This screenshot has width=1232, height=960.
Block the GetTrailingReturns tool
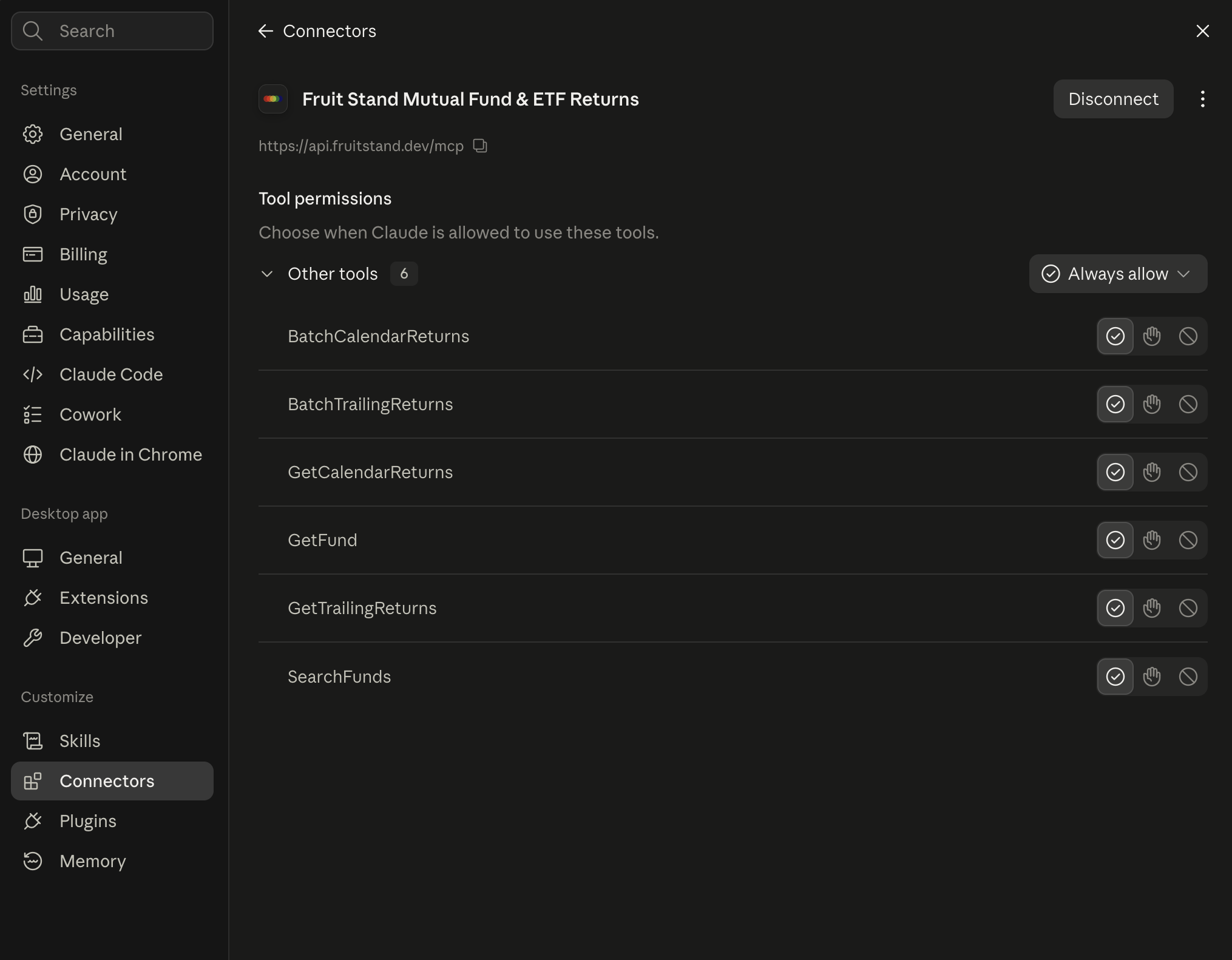tap(1188, 608)
